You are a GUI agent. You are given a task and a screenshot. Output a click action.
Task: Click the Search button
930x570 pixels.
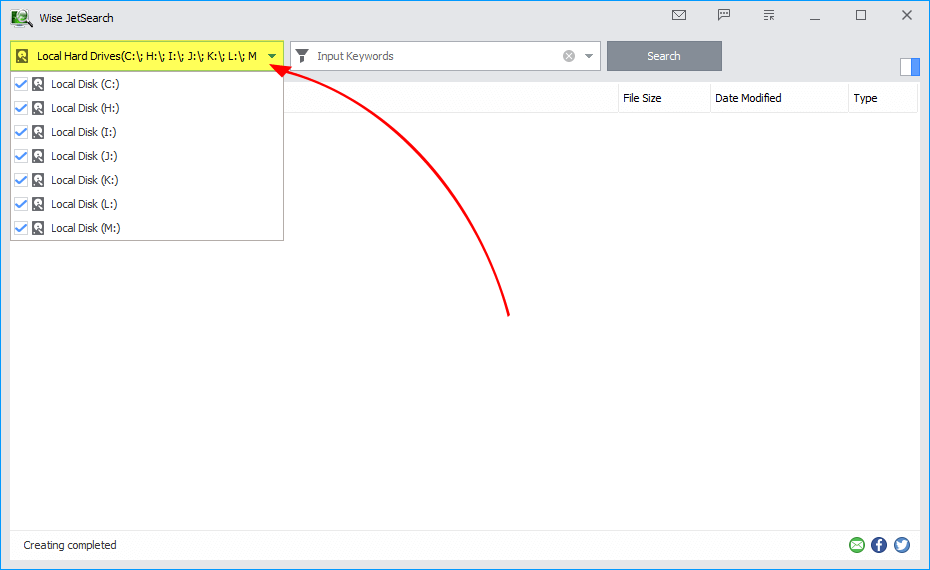(x=664, y=56)
